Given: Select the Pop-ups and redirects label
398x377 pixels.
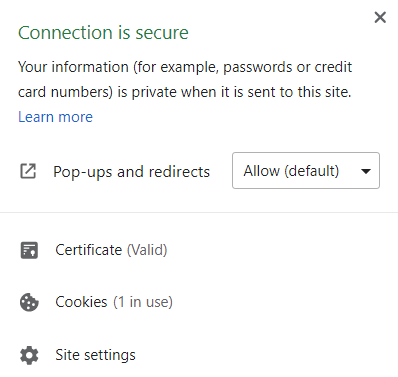Looking at the screenshot, I should tap(131, 172).
